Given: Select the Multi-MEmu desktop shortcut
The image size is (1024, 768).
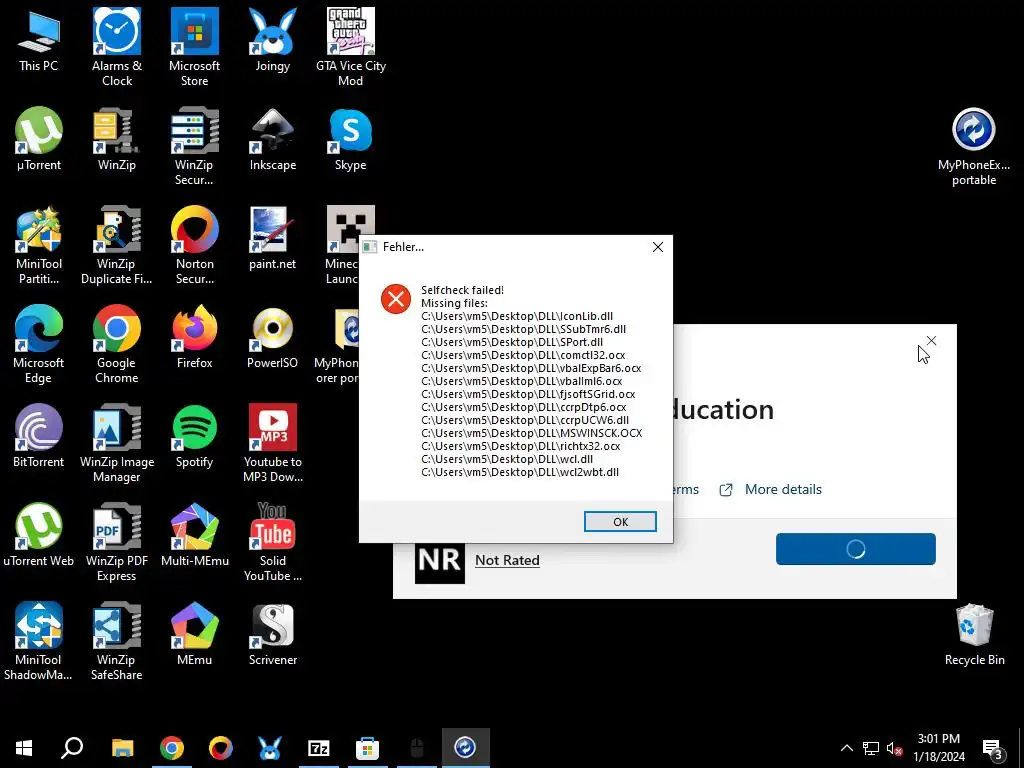Looking at the screenshot, I should click(x=195, y=535).
